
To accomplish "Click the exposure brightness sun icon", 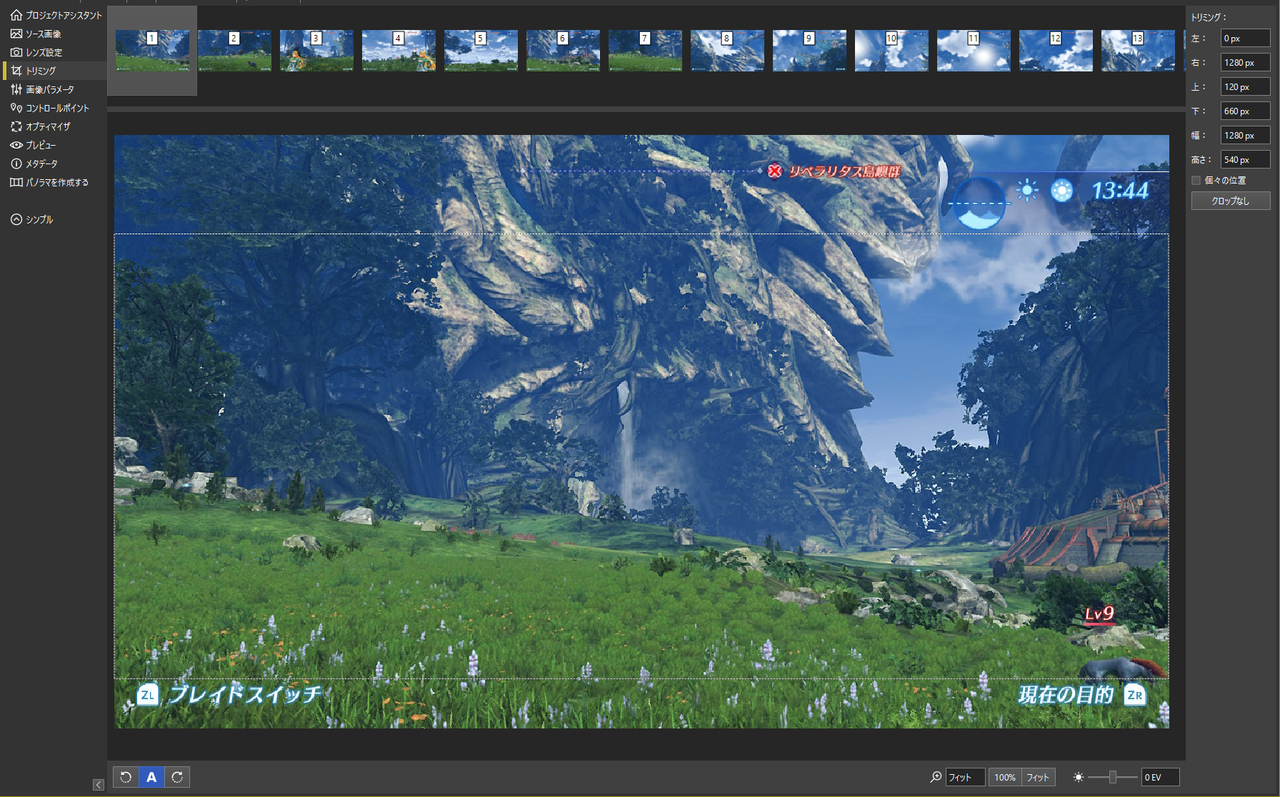I will [1078, 777].
